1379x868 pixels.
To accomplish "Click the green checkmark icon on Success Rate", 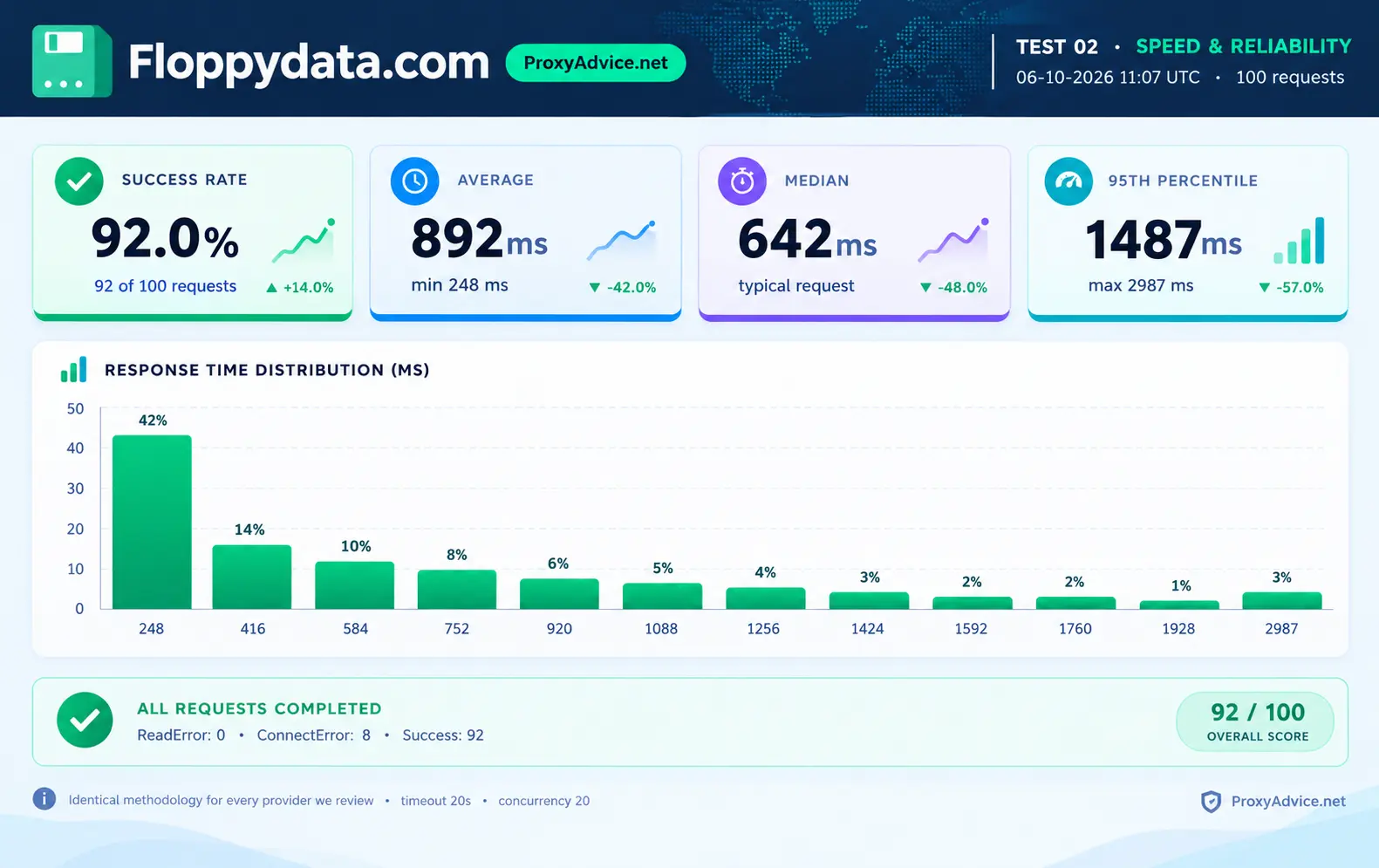I will tap(79, 181).
